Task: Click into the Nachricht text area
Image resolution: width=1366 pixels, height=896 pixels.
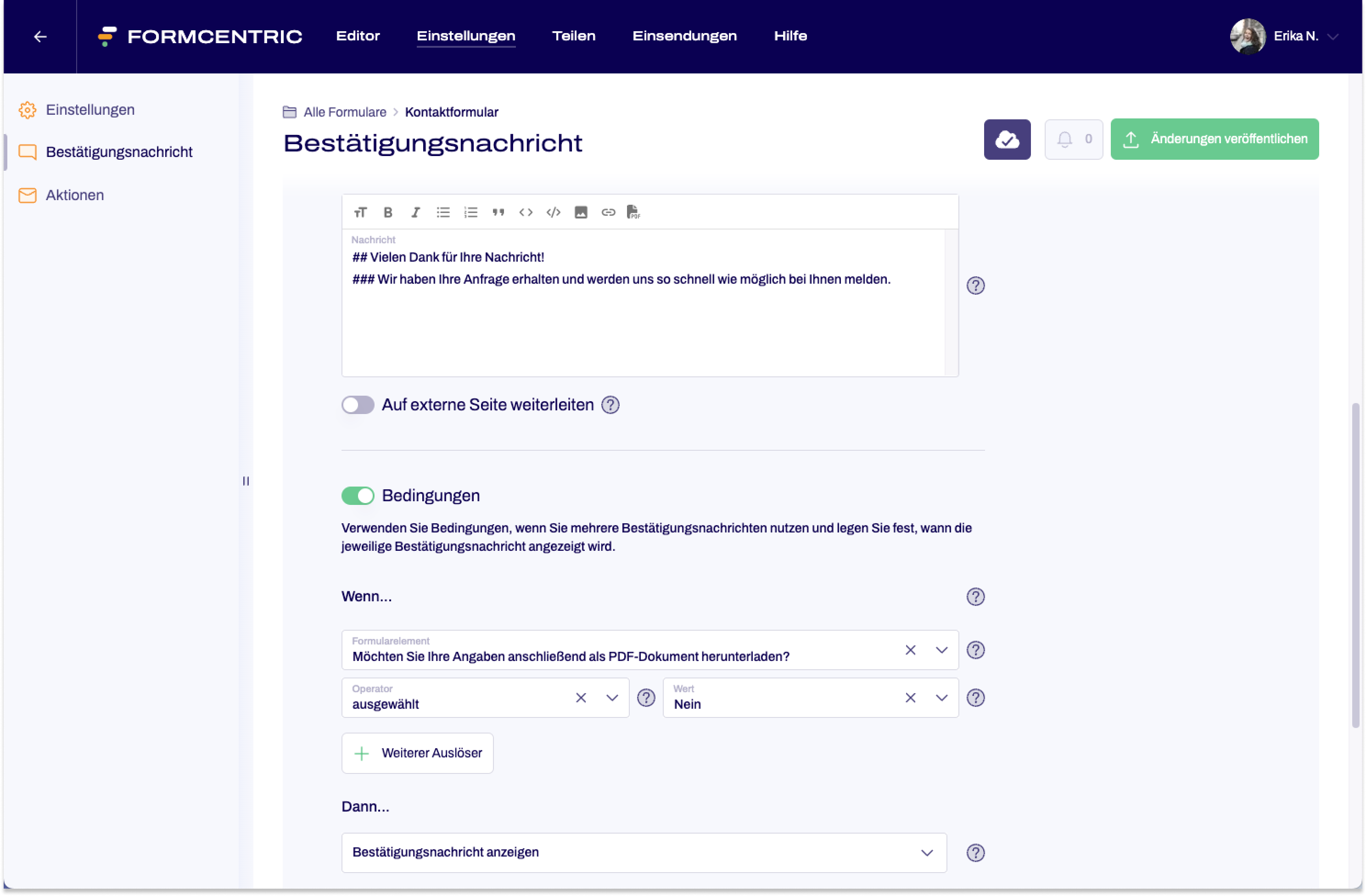Action: [643, 303]
